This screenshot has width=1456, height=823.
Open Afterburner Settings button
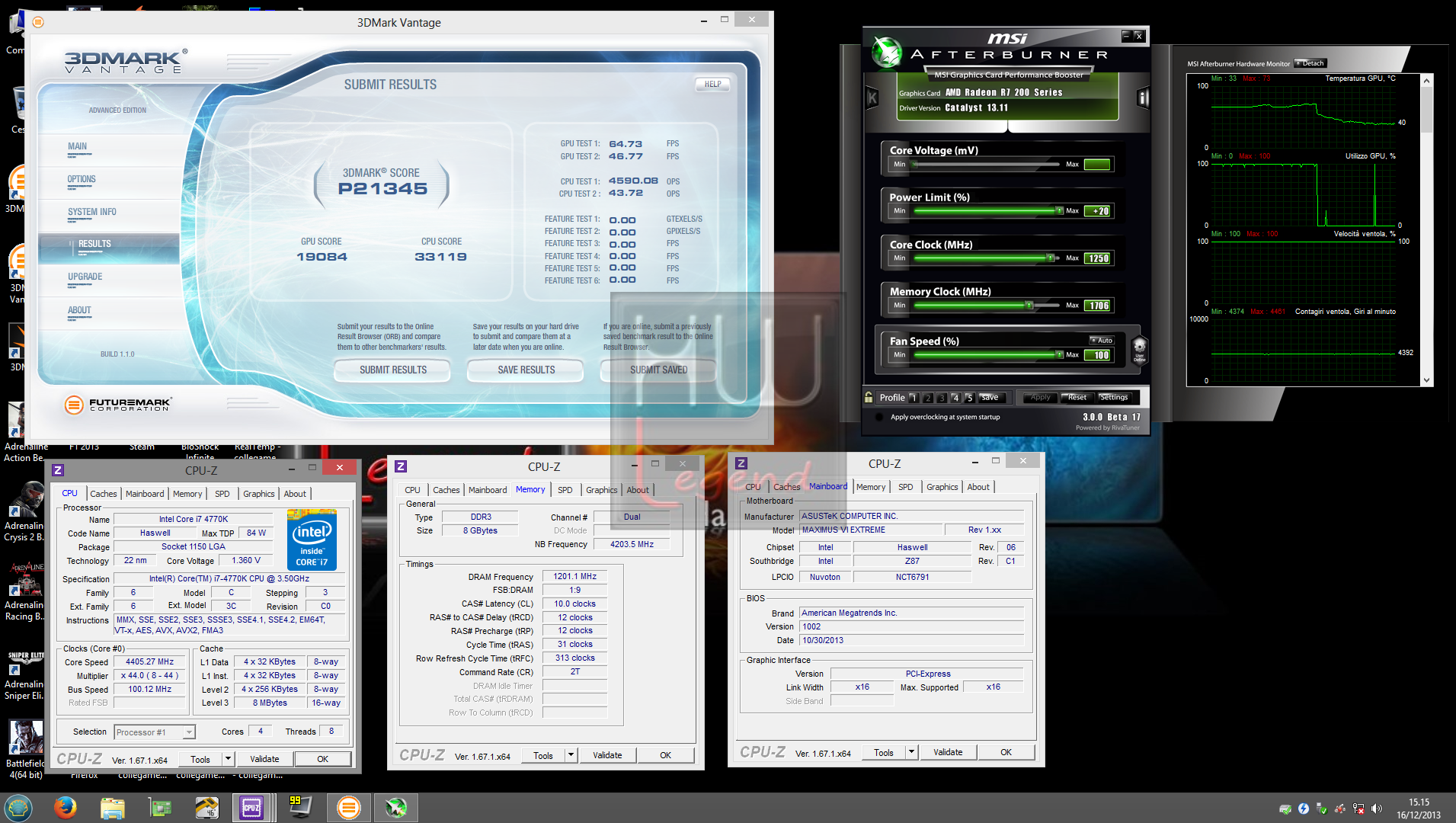[1113, 398]
